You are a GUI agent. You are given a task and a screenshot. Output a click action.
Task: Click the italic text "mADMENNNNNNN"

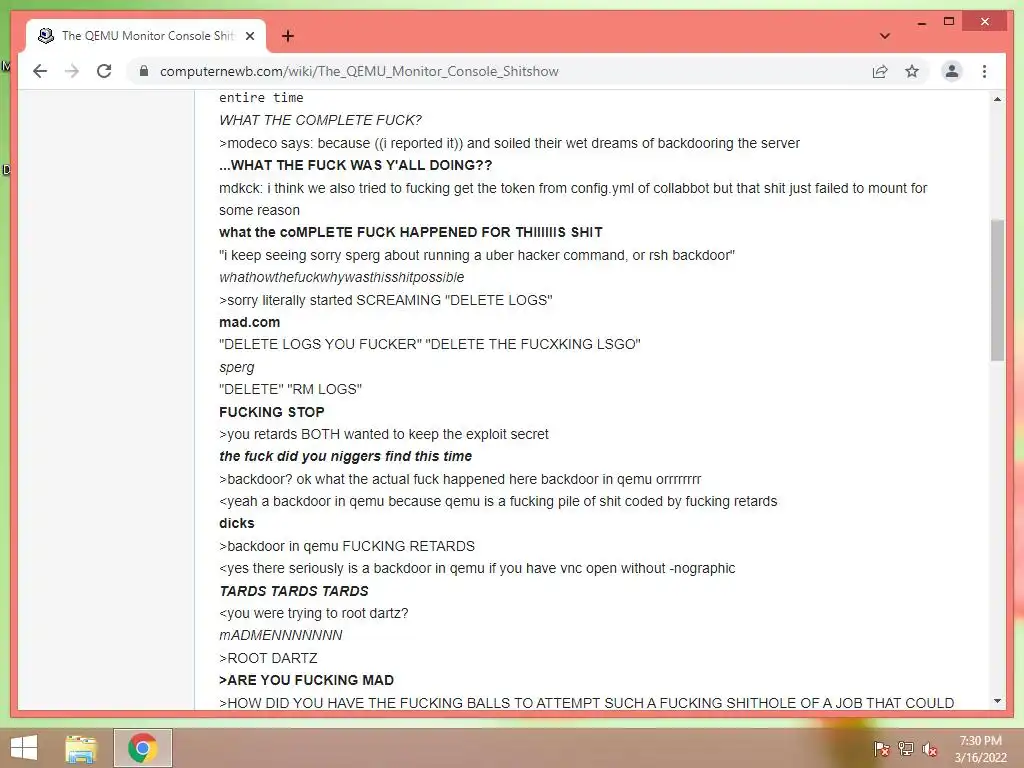[x=281, y=635]
